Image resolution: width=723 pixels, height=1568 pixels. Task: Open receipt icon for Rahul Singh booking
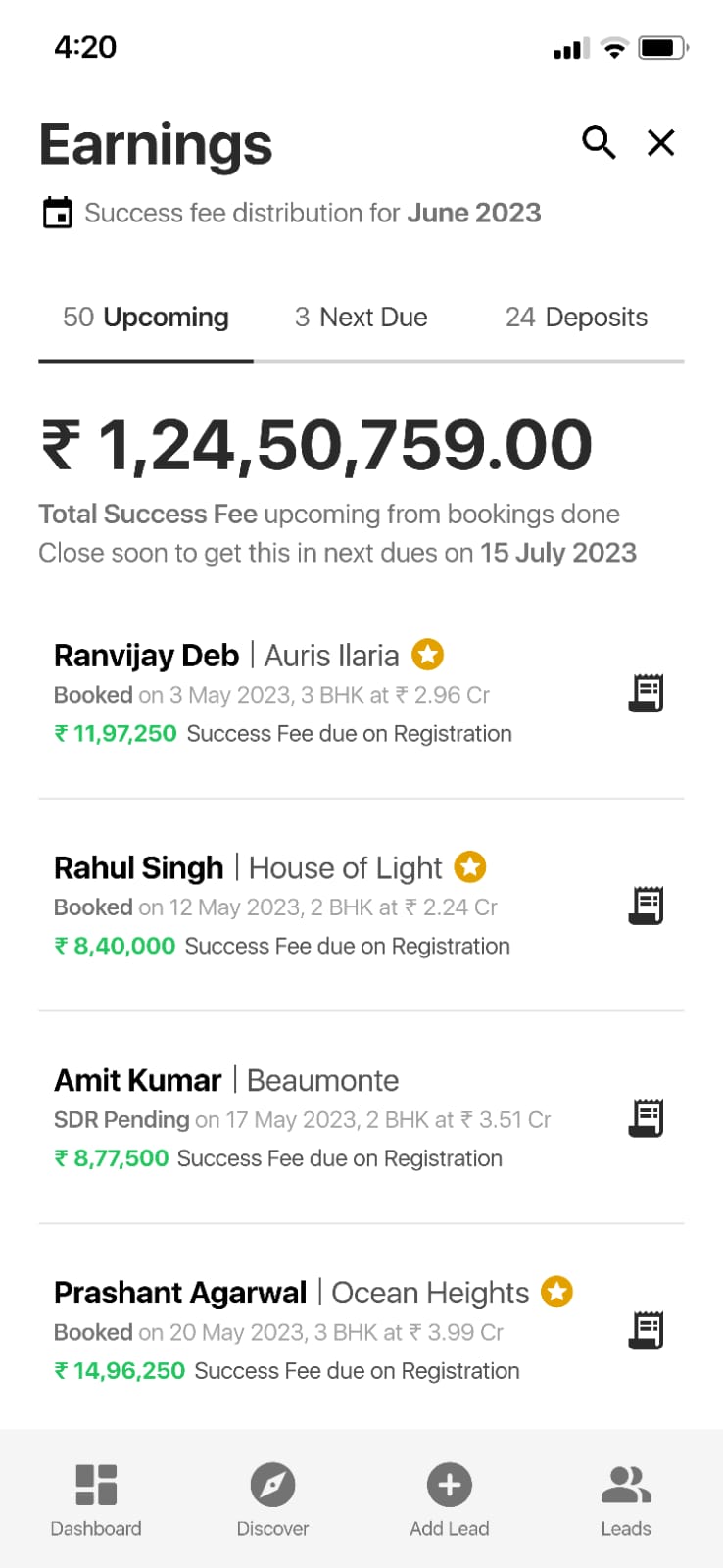coord(646,906)
